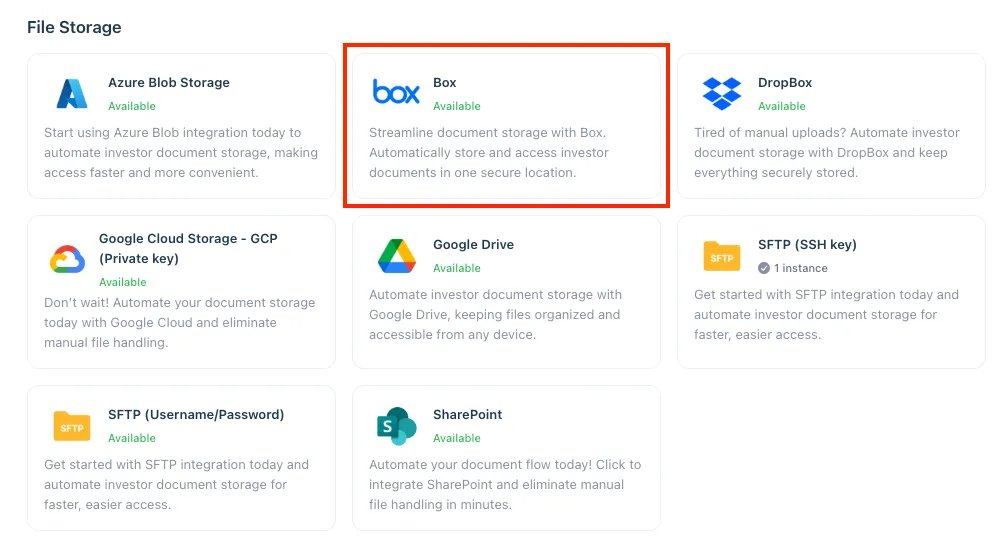Click Available status under Box
This screenshot has height=549, width=1008.
point(456,106)
